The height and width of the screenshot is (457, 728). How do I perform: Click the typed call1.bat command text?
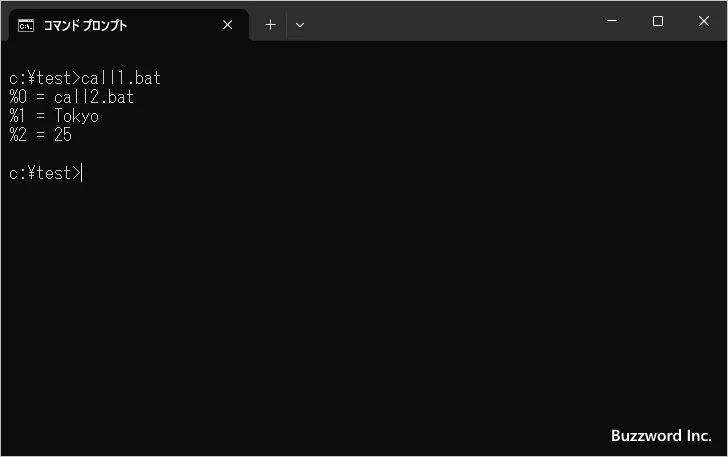(x=121, y=78)
